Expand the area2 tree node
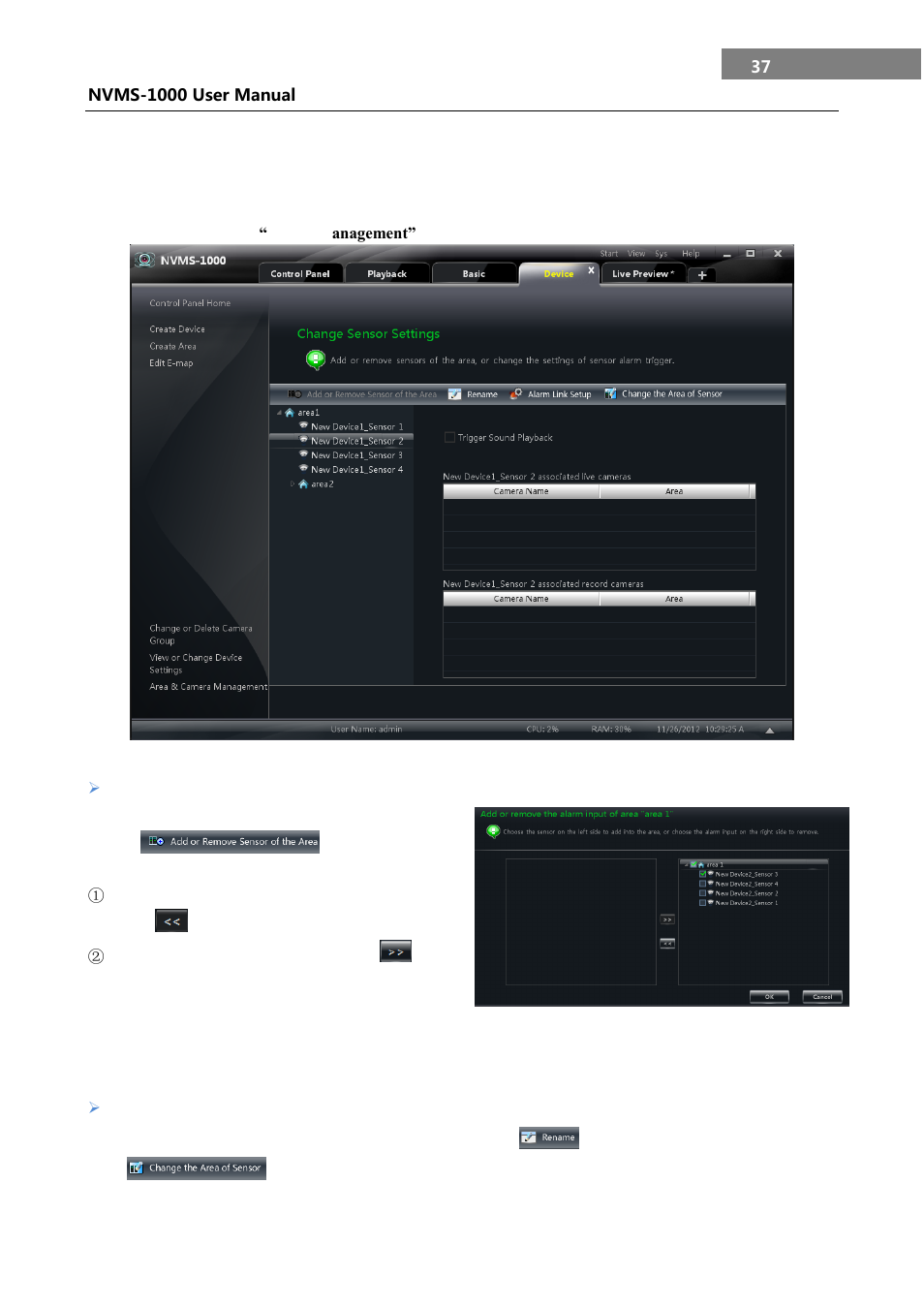Screen dimensions: 924x1308 coord(293,483)
